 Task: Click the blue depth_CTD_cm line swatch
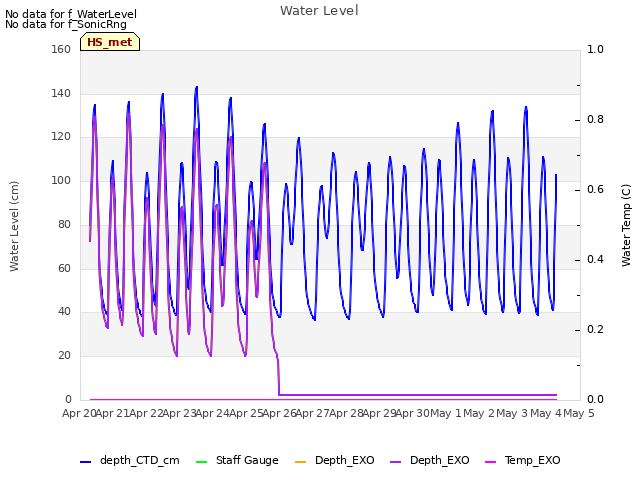point(85,462)
